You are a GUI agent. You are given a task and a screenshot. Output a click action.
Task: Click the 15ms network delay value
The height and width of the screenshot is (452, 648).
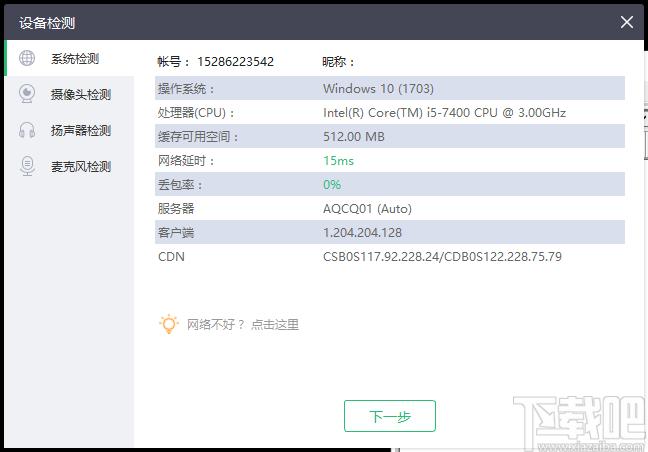coord(338,161)
